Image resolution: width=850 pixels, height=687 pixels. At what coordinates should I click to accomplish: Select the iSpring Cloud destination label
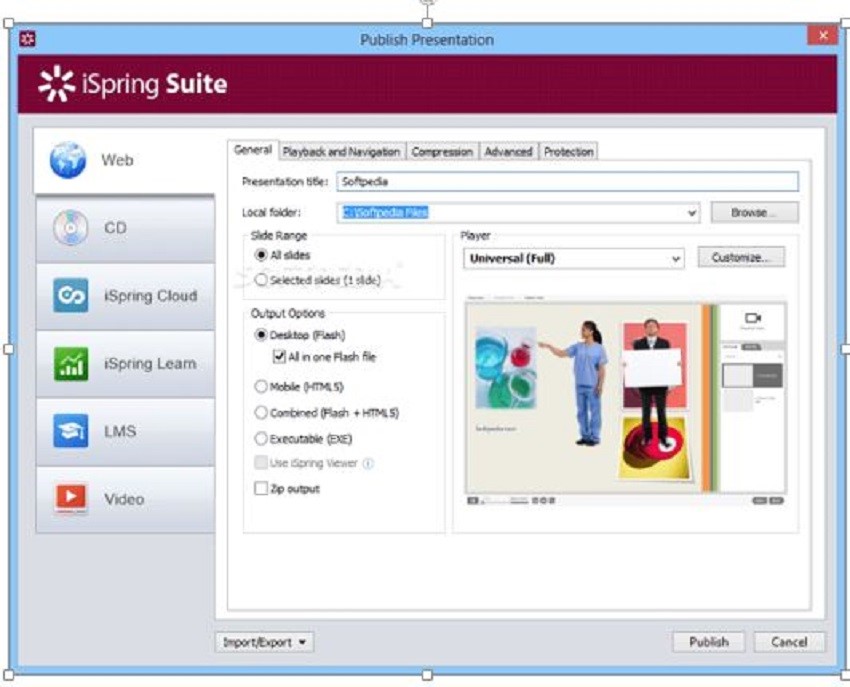(x=151, y=296)
